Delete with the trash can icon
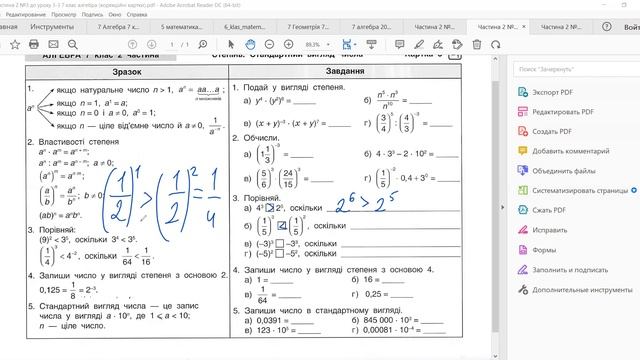Viewport: 640px width, 360px height. (477, 44)
